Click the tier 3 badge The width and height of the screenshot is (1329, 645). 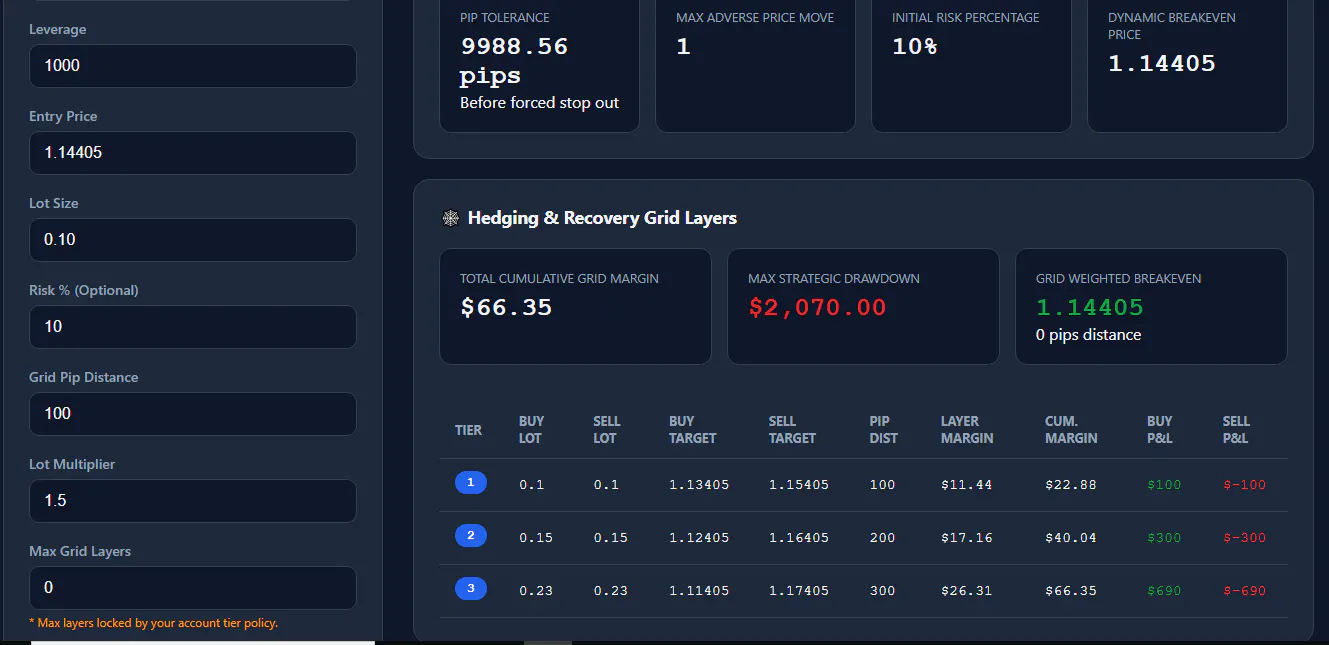click(x=471, y=589)
